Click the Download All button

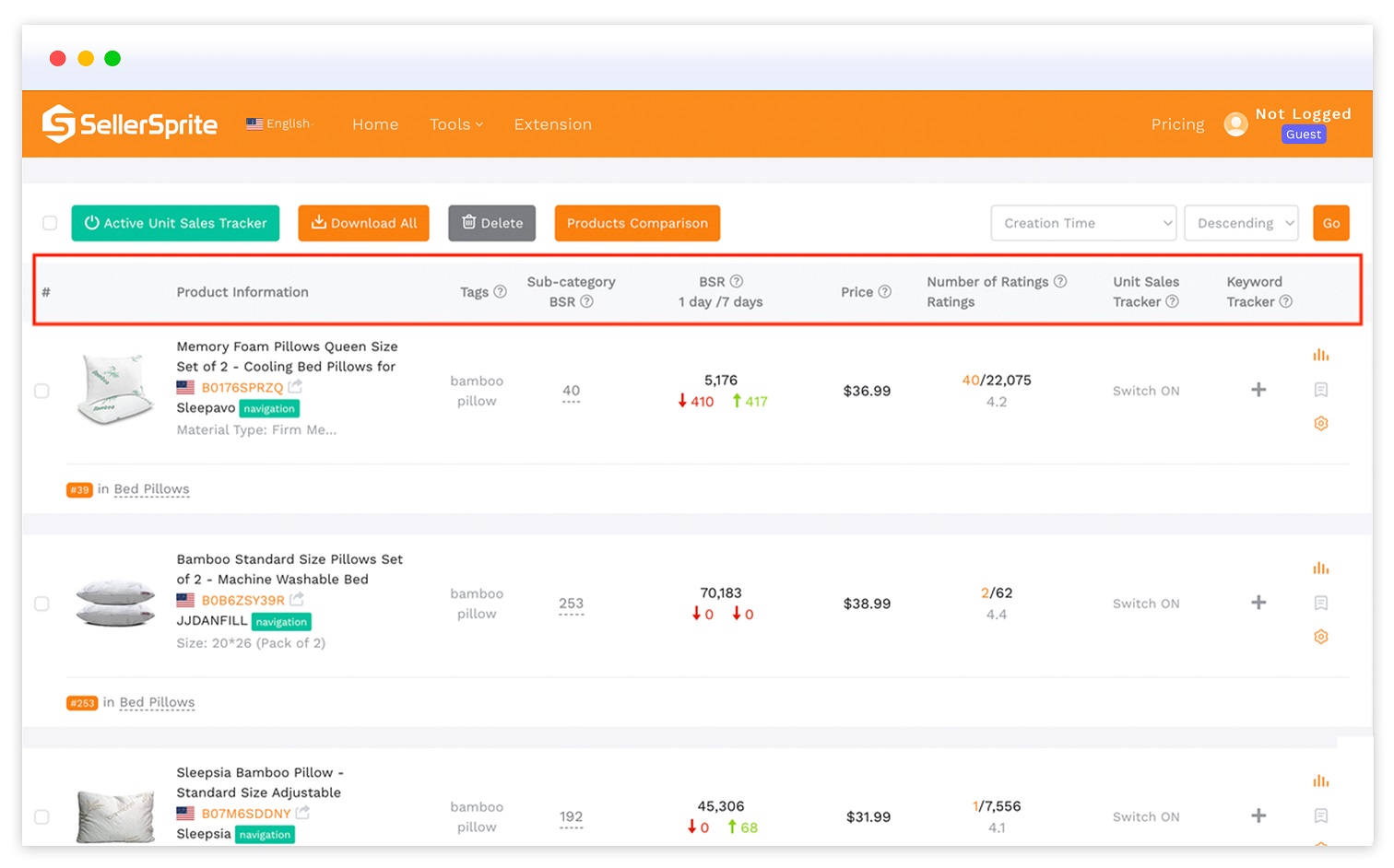pyautogui.click(x=363, y=223)
